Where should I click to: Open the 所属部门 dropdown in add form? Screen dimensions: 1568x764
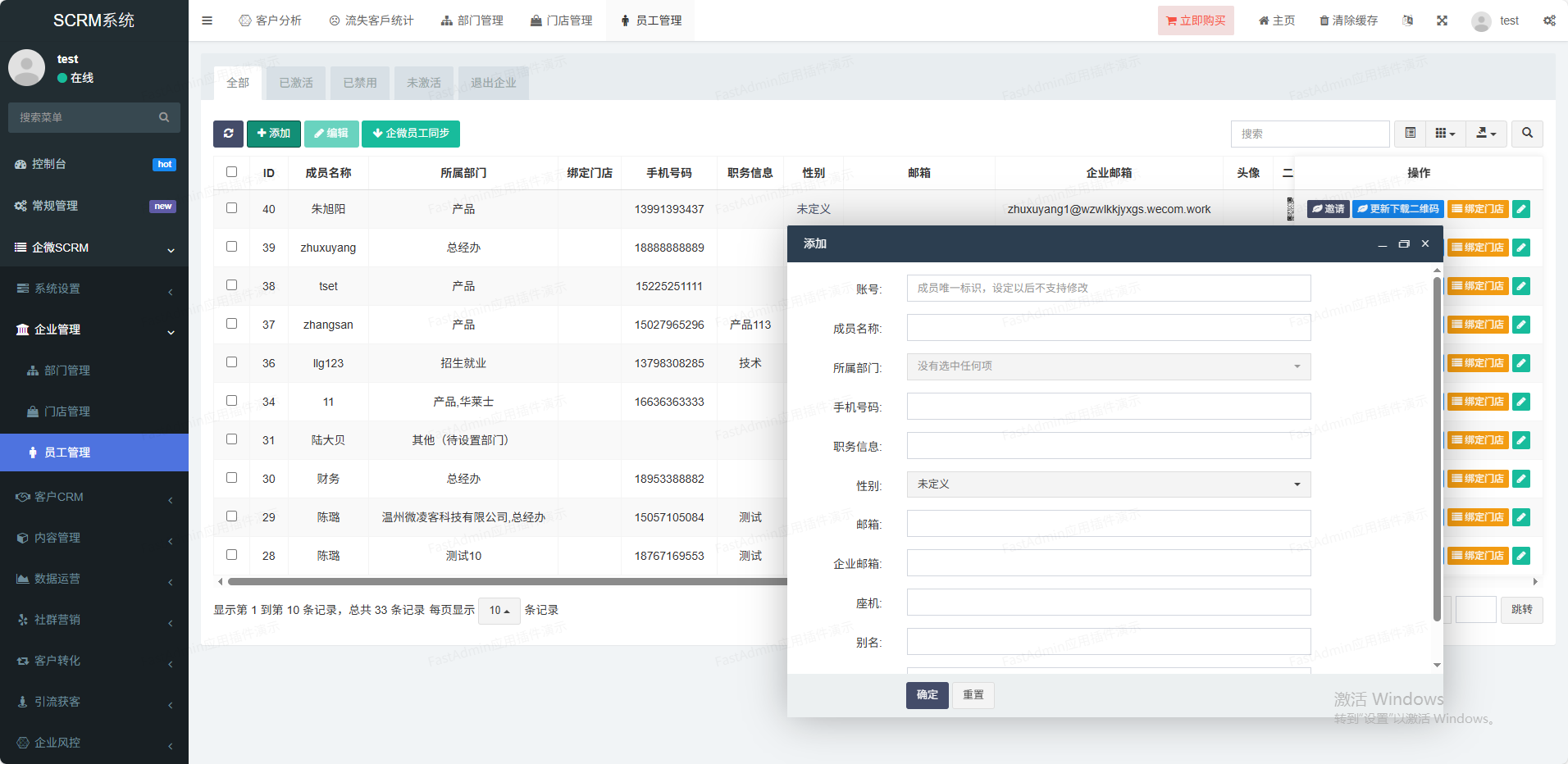[1108, 366]
